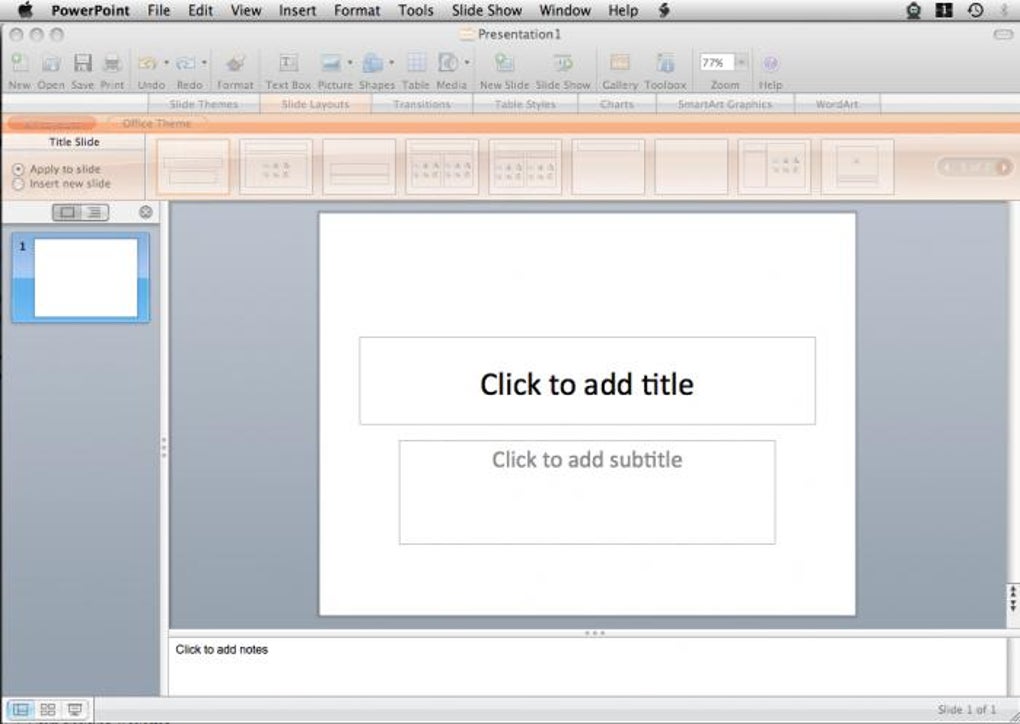The width and height of the screenshot is (1020, 724).
Task: Open the WordArt tab
Action: click(837, 104)
